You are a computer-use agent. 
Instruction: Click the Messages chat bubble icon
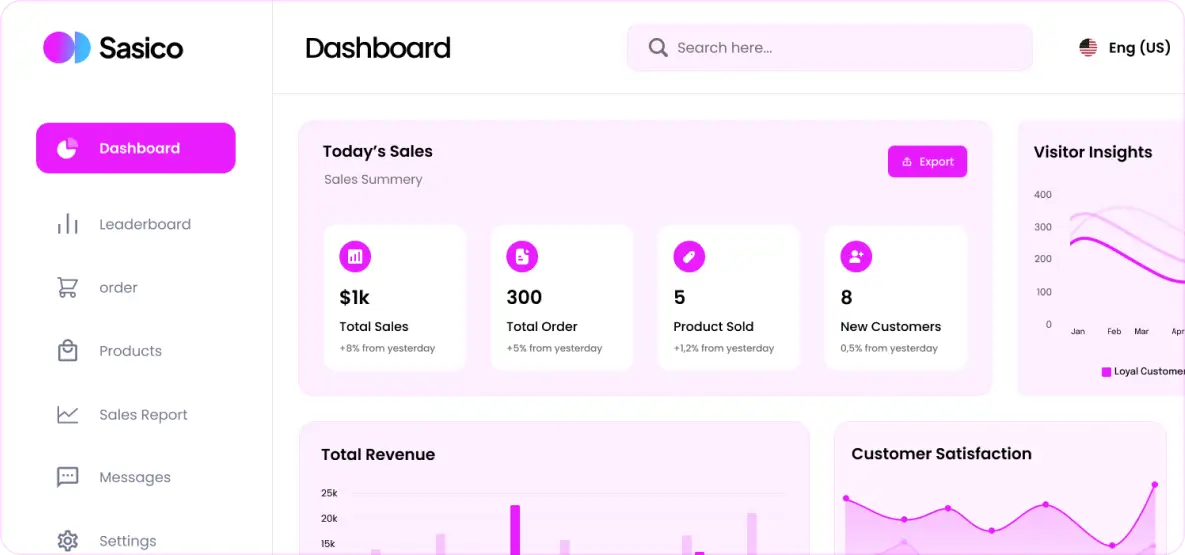click(67, 477)
